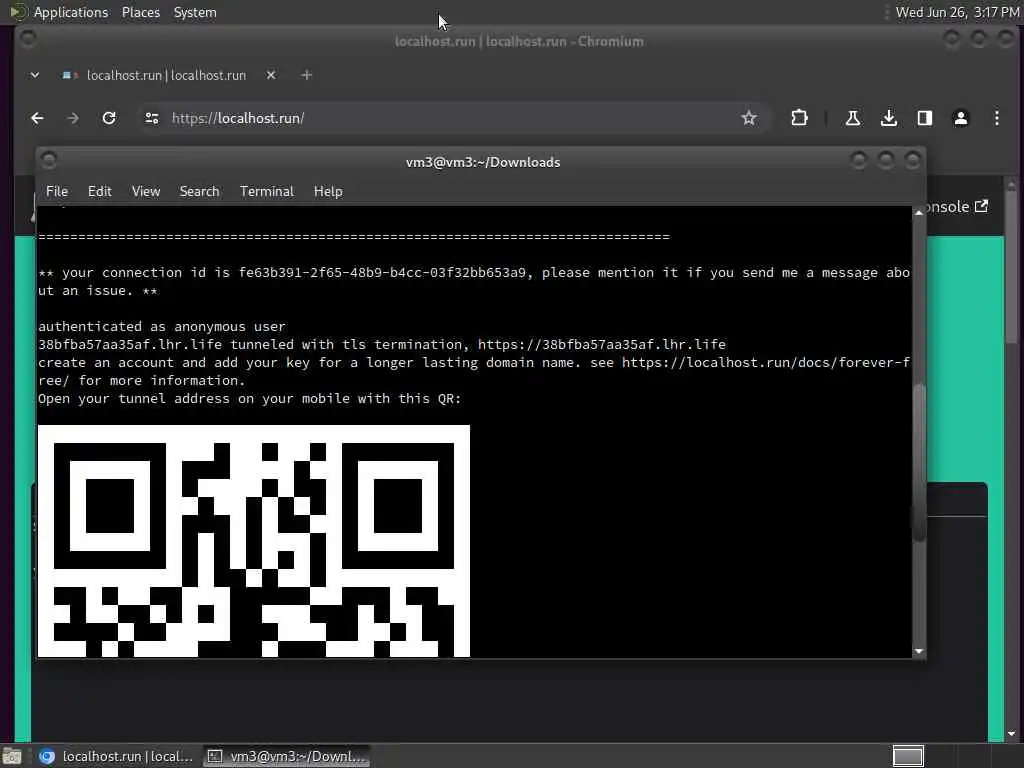Screen dimensions: 1024x768
Task: Click the Chromium forward arrow
Action: click(73, 118)
